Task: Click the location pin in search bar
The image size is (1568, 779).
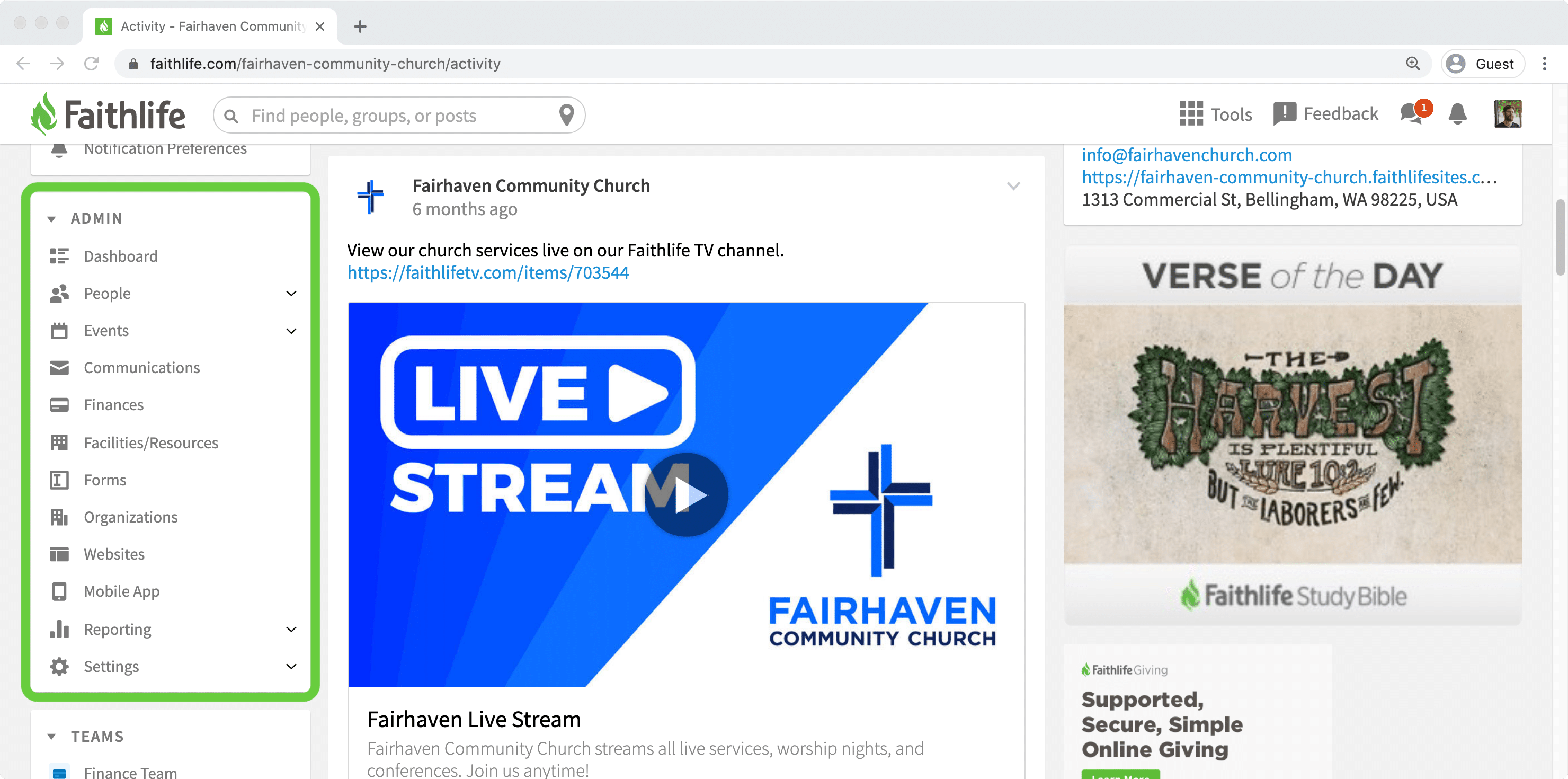Action: pos(566,114)
